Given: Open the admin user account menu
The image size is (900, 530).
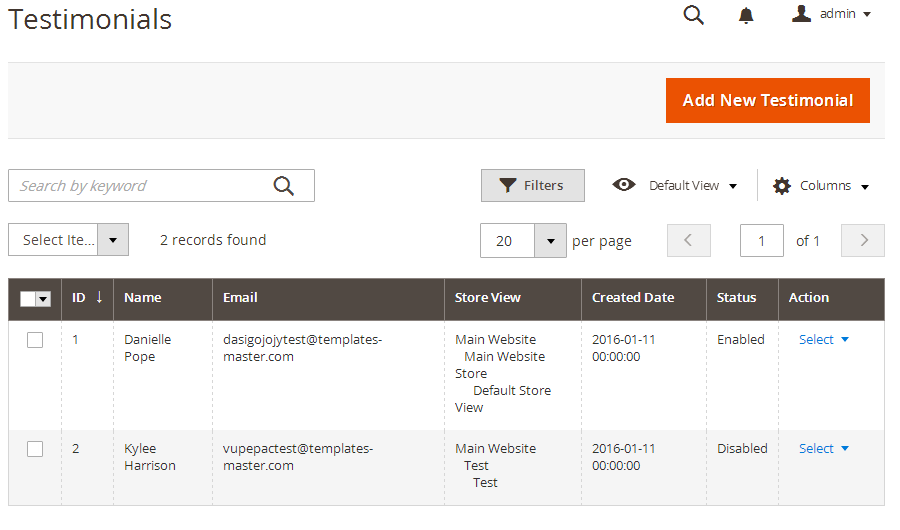Looking at the screenshot, I should (831, 14).
